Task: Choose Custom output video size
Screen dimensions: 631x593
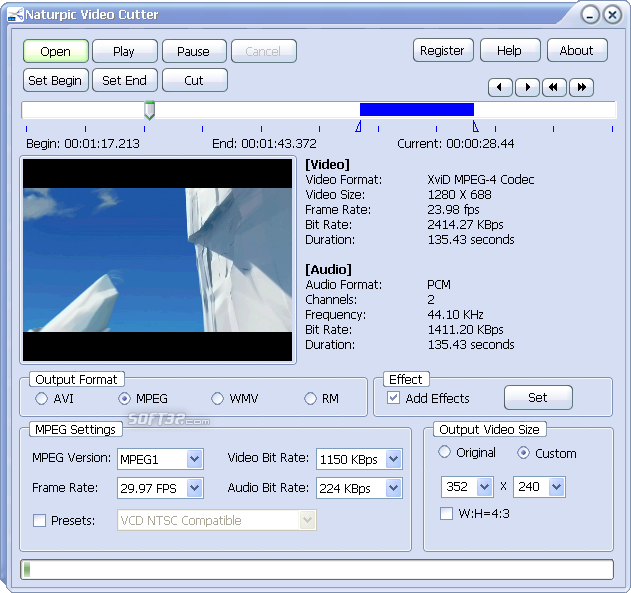Action: (523, 453)
